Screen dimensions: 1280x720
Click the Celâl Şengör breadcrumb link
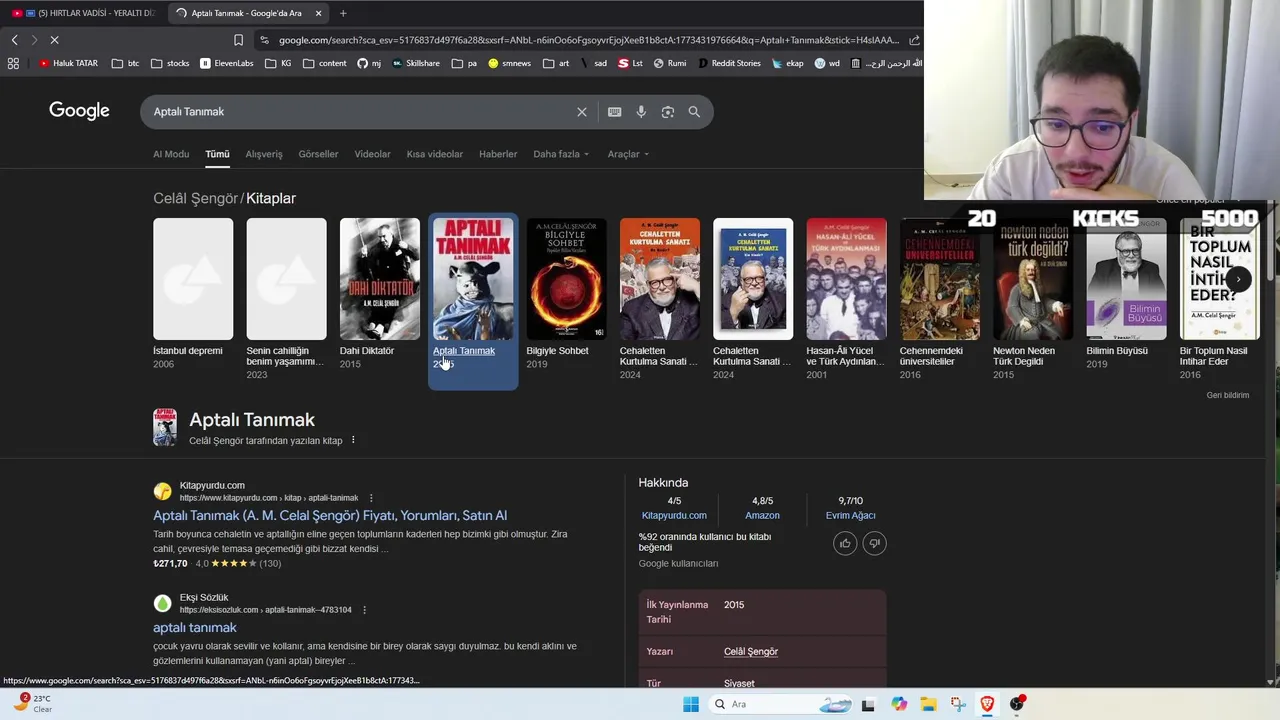(195, 198)
